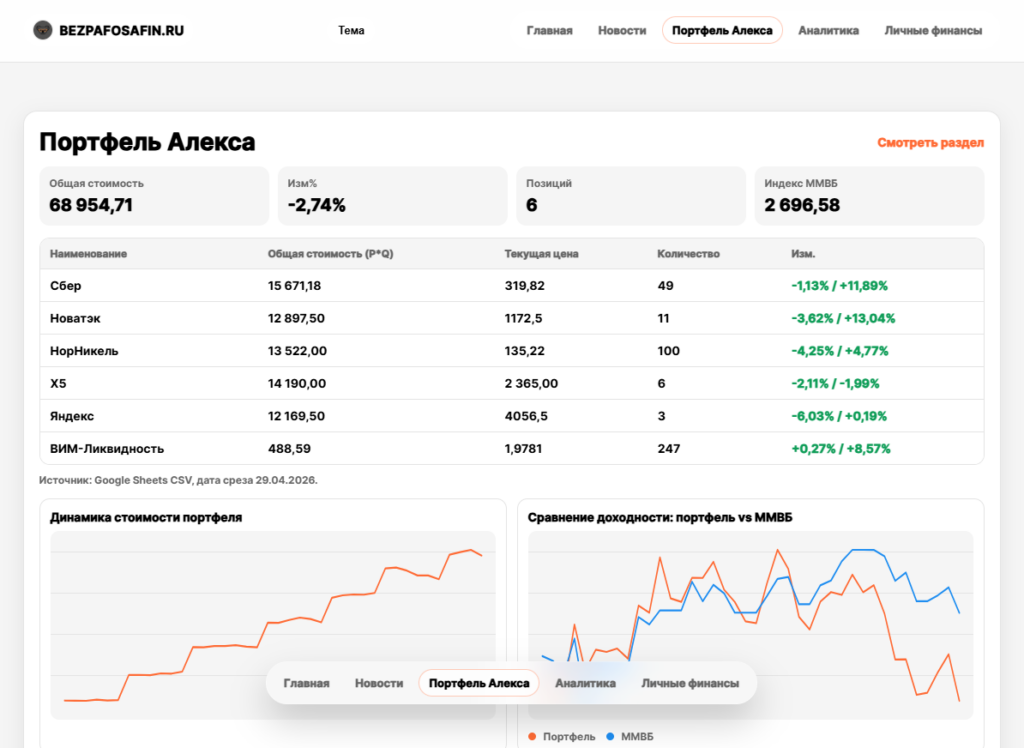Click Новатэк total value 12 897,50

(296, 318)
